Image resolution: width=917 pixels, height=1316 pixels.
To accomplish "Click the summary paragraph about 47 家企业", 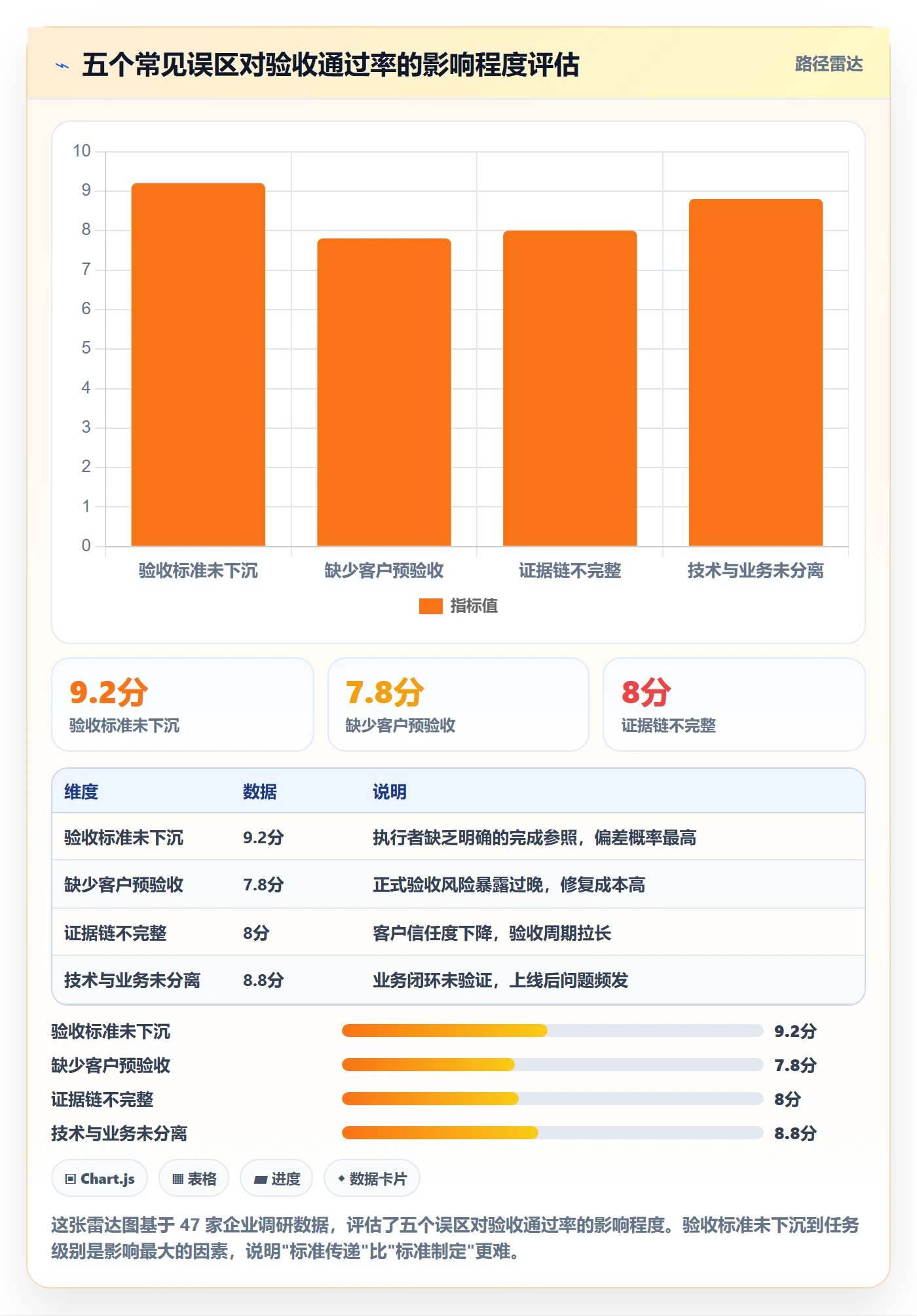I will pyautogui.click(x=455, y=1238).
